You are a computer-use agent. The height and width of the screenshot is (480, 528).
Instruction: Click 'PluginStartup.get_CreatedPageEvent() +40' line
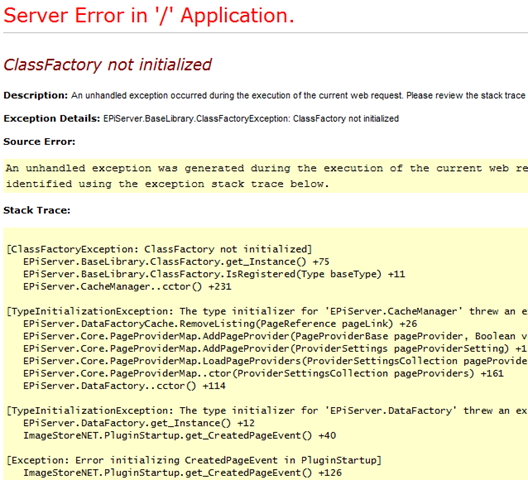[x=179, y=436]
